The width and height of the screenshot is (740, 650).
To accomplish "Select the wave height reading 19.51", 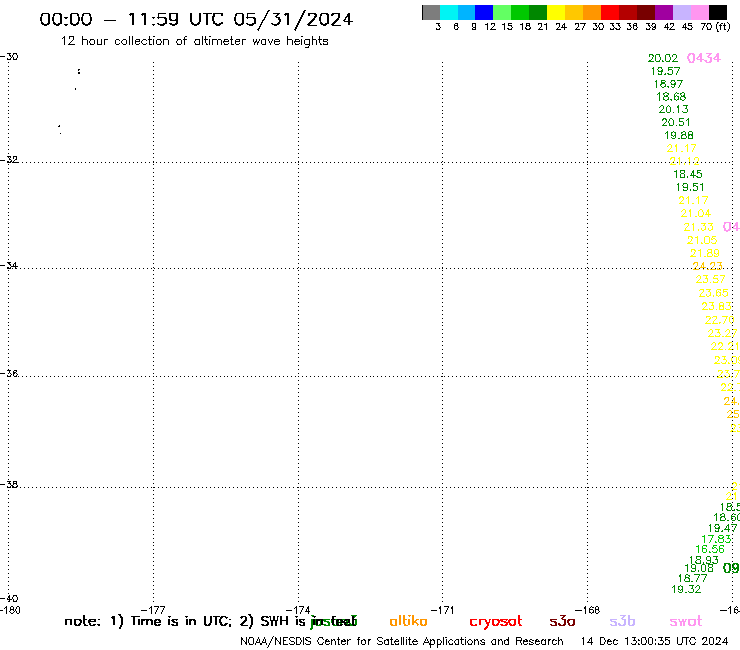I will (x=690, y=187).
